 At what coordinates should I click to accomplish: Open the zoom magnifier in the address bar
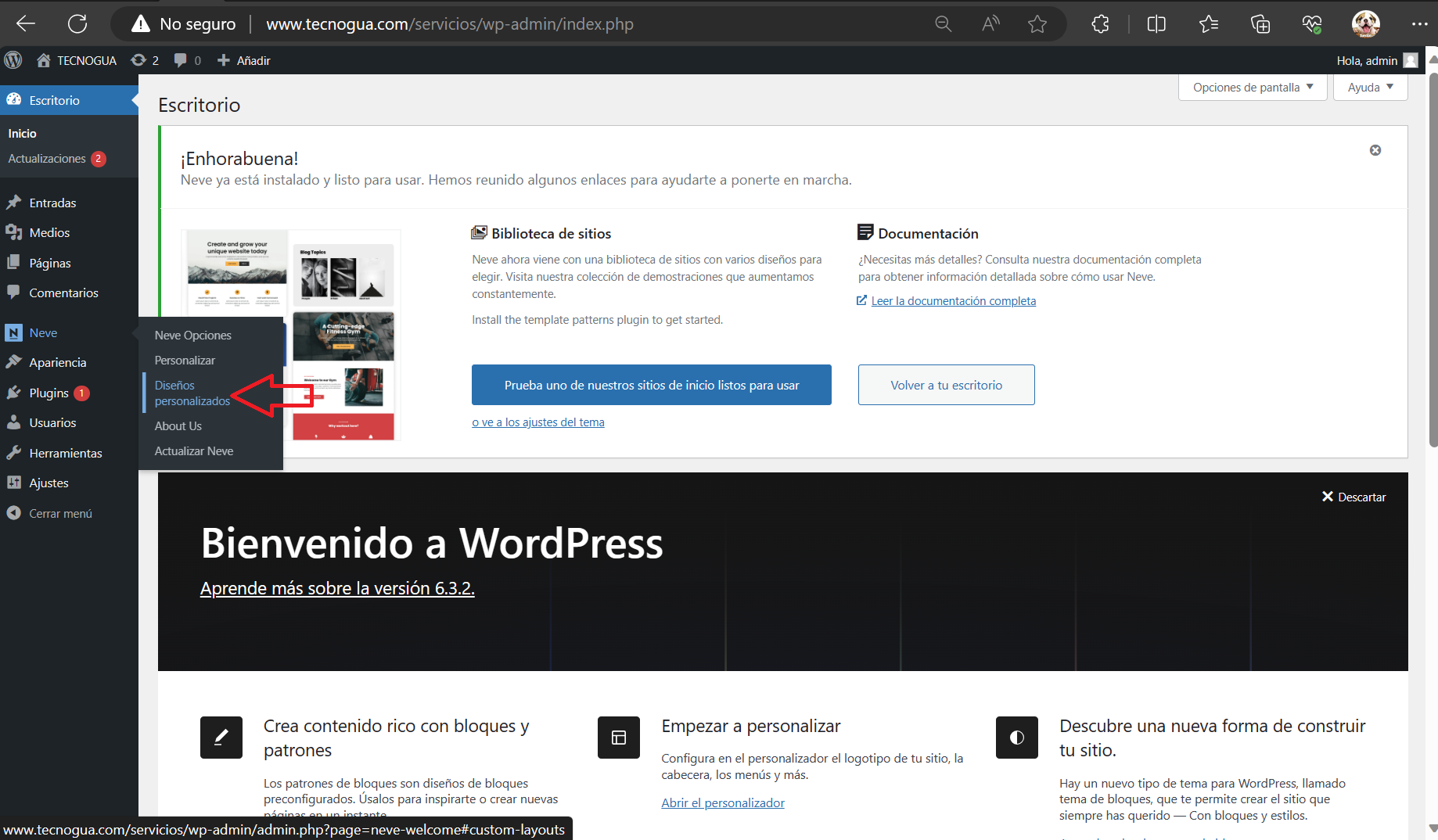[944, 23]
